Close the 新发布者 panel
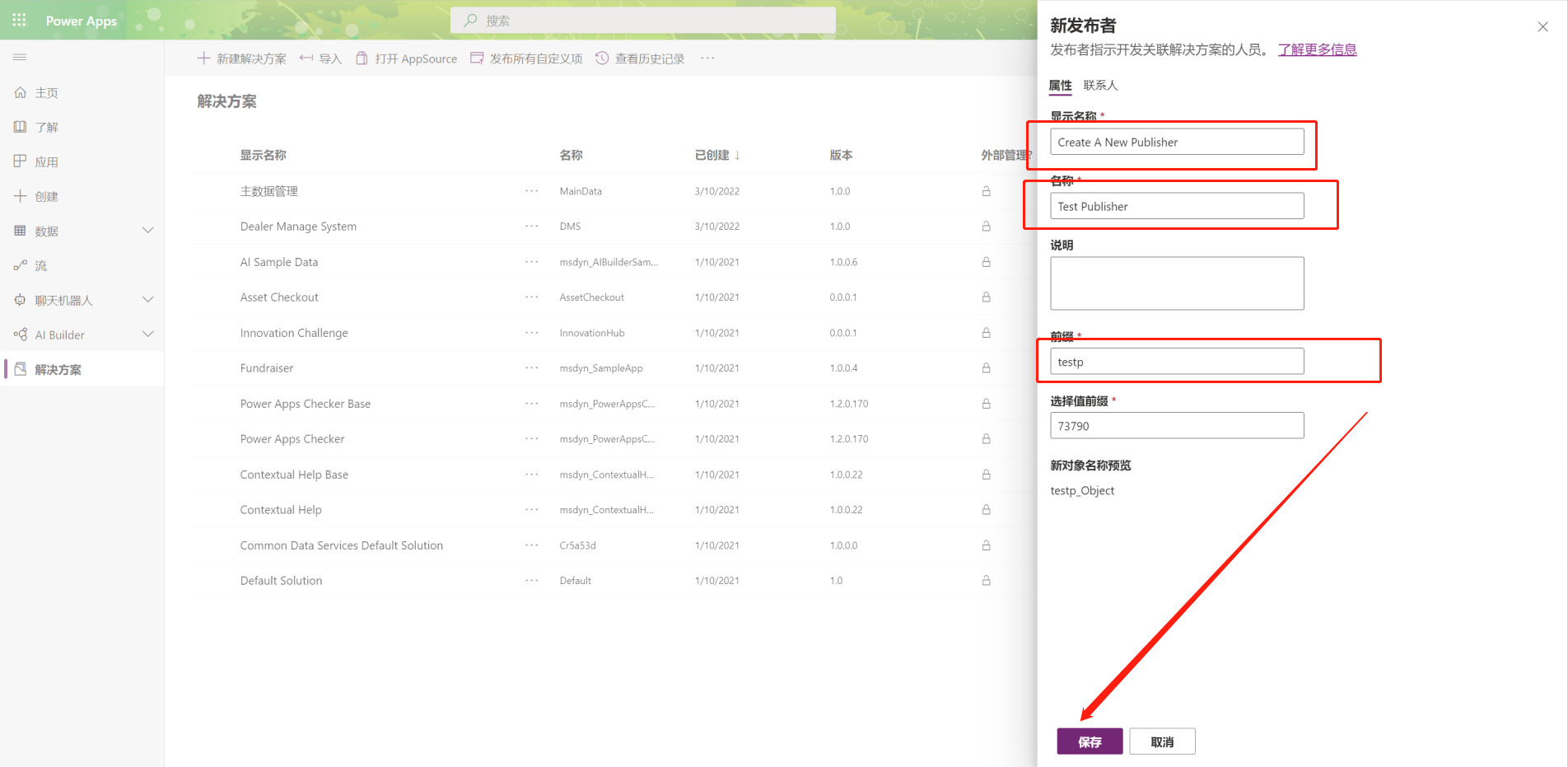Screen dimensions: 1568x767 (x=1542, y=26)
